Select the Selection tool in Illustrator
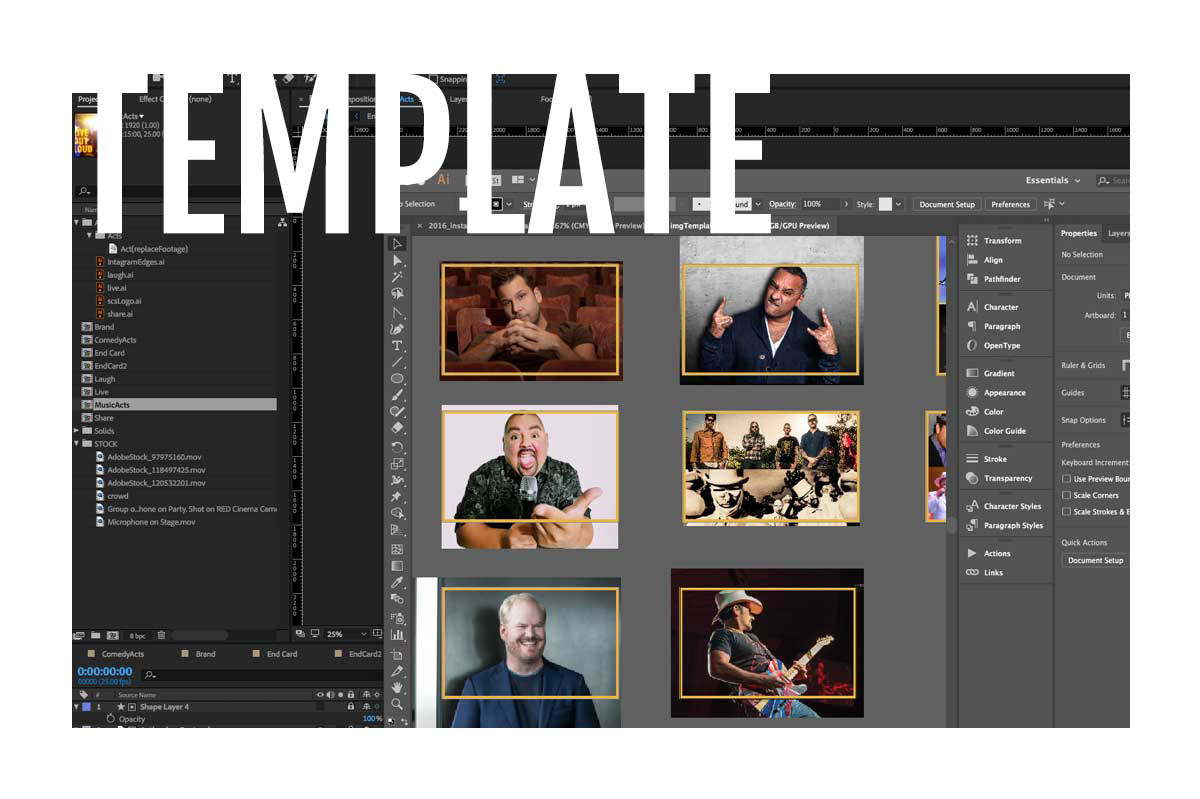The height and width of the screenshot is (799, 1200). click(x=397, y=244)
